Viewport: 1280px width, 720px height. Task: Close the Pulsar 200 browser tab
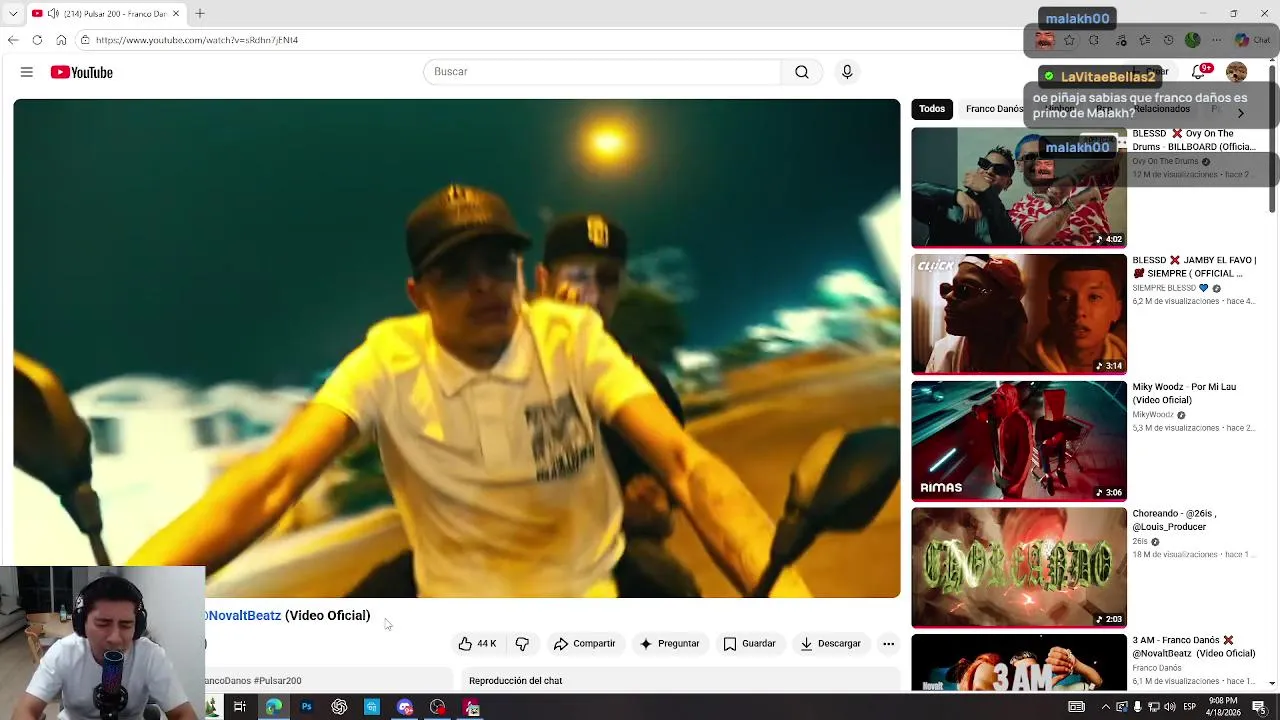pos(177,14)
